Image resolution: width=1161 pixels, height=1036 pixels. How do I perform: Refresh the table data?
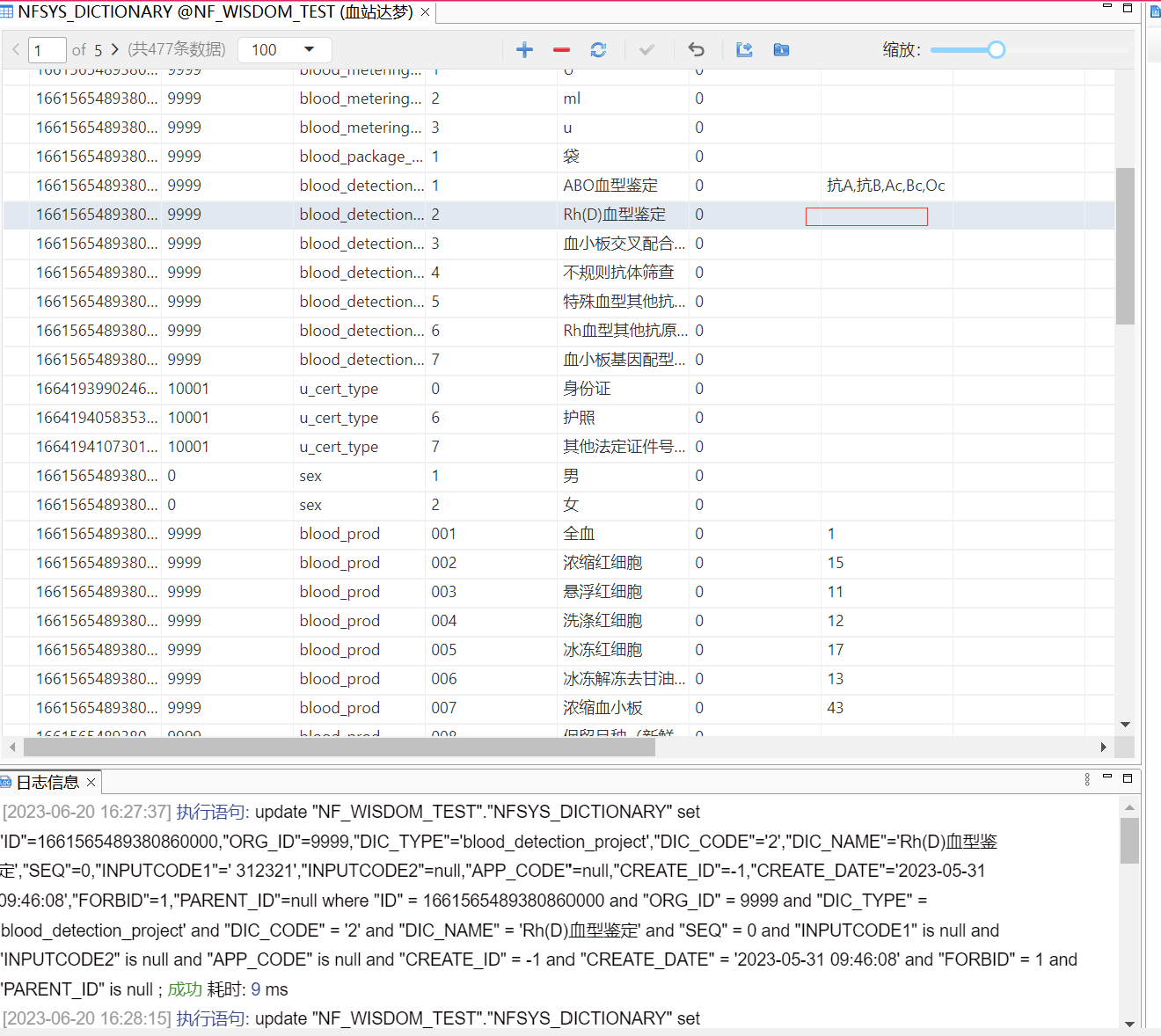pyautogui.click(x=598, y=50)
